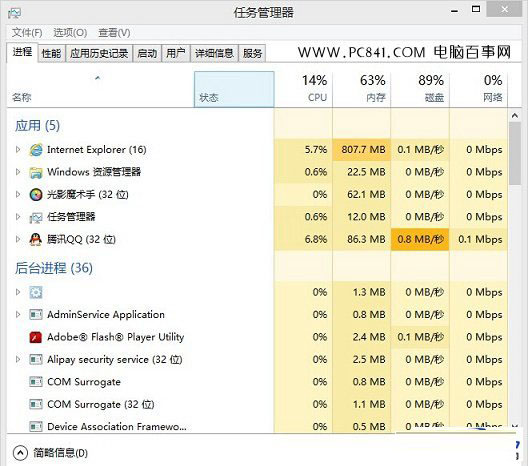The width and height of the screenshot is (528, 466).
Task: Expand Alipay security service (32 位)
Action: 18,359
